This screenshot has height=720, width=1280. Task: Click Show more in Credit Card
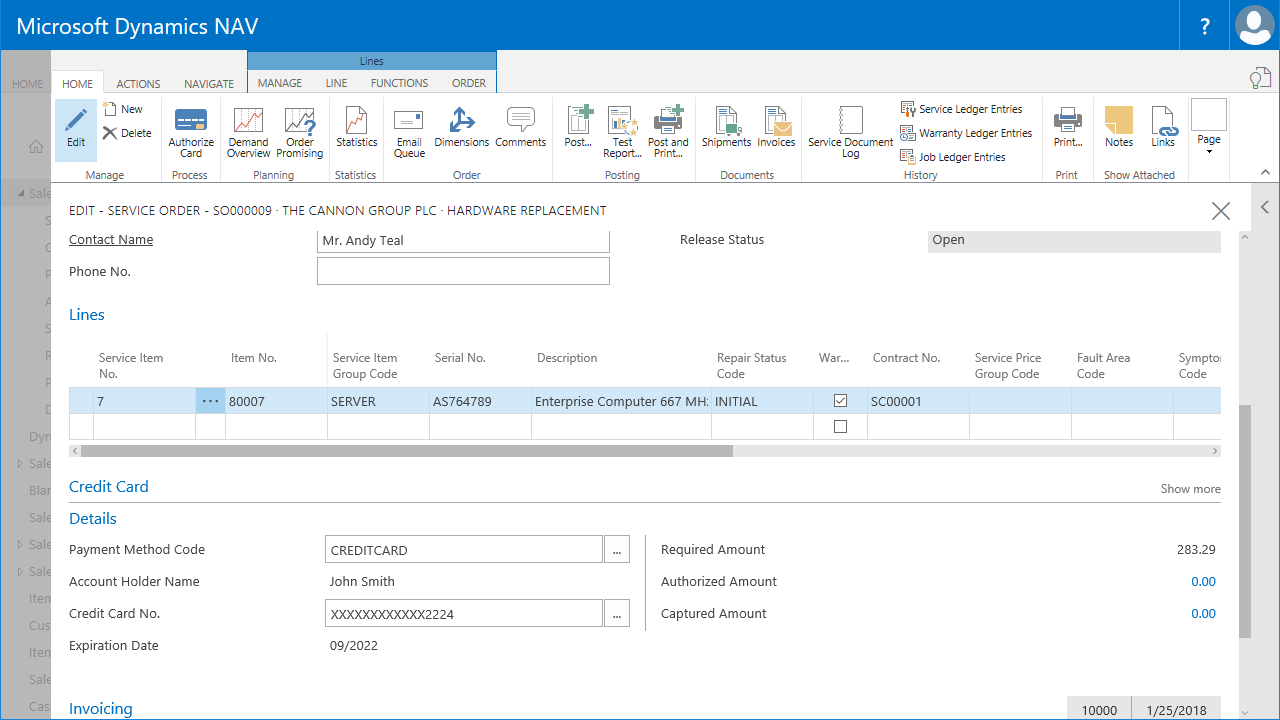coord(1190,489)
